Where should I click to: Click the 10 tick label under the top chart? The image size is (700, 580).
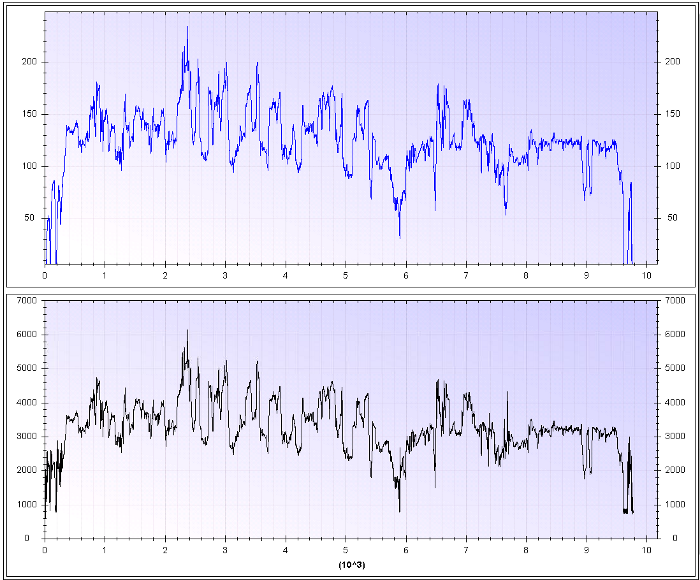pos(647,275)
